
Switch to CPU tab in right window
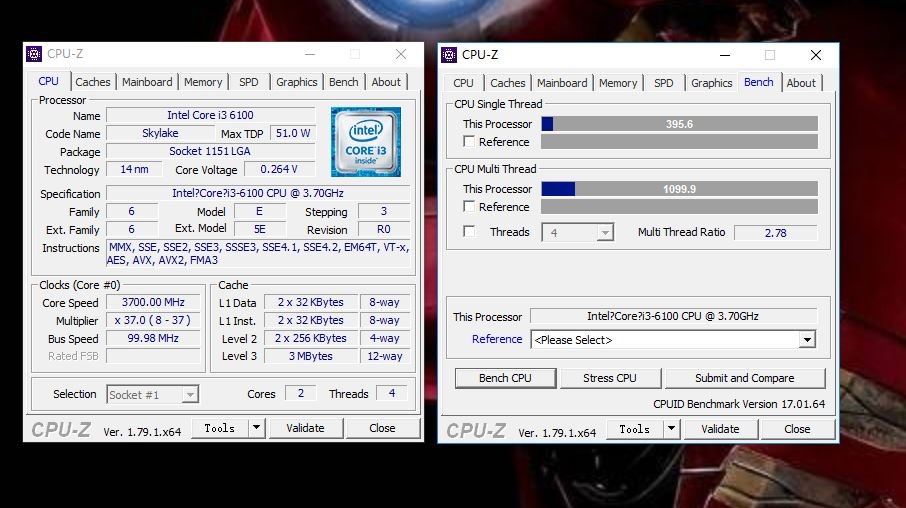tap(463, 83)
